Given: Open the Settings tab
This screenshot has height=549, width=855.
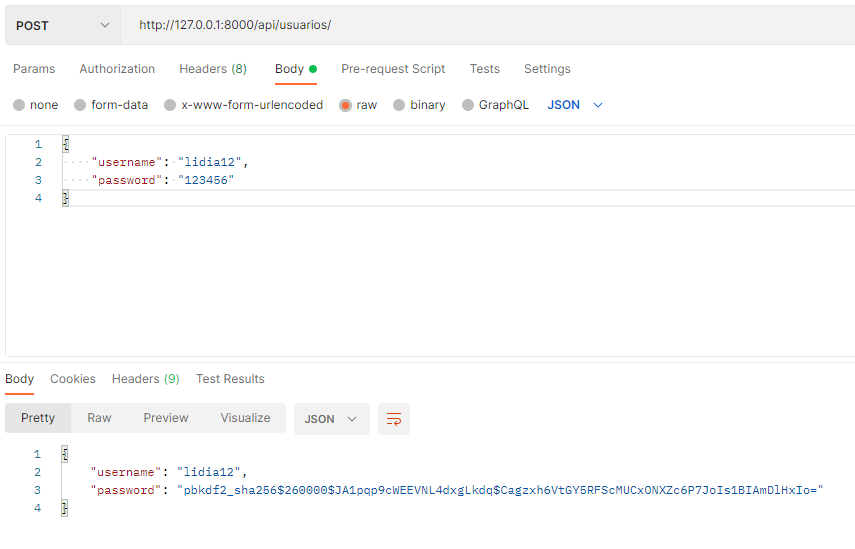Looking at the screenshot, I should pos(547,69).
